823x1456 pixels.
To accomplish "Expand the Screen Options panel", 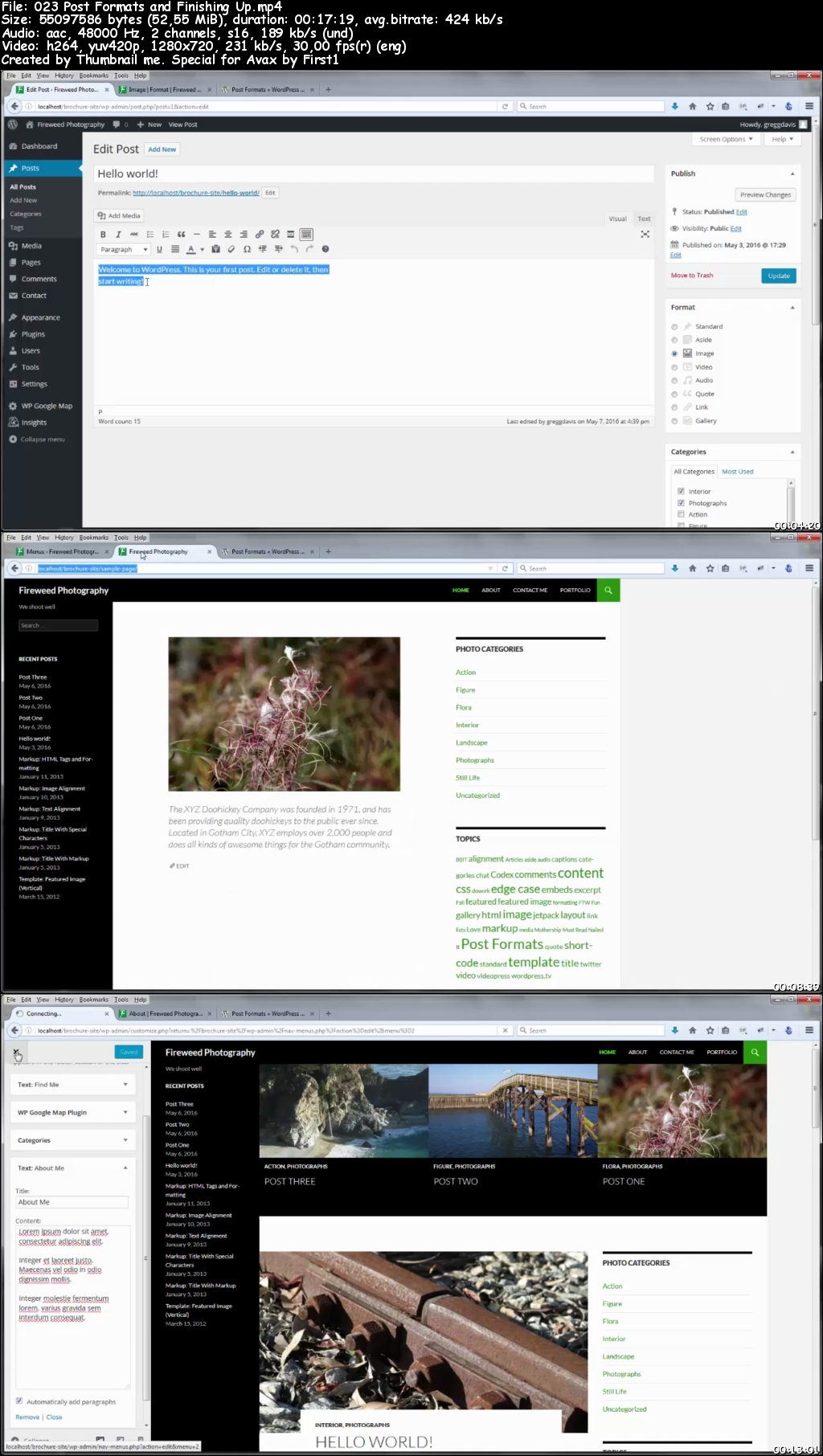I will 726,139.
